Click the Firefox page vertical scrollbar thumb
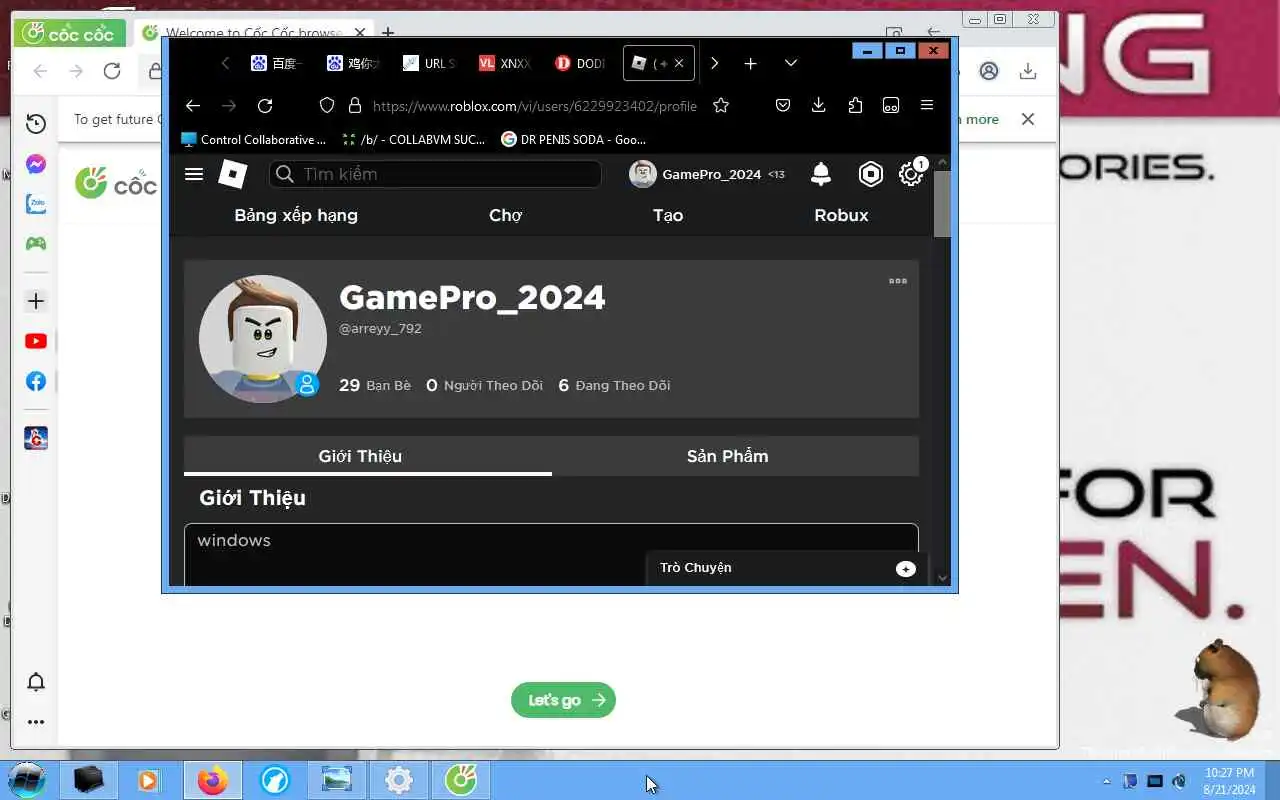 [942, 203]
